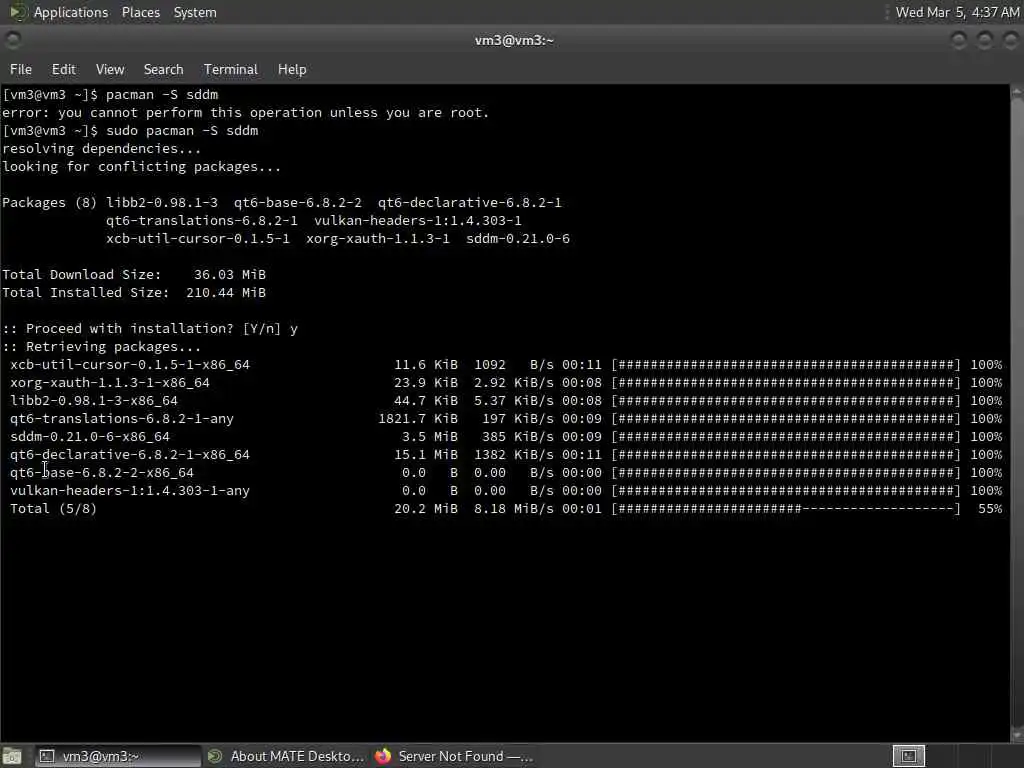Click the qt6-base-6.8.2-2-x86_64 download row
The width and height of the screenshot is (1024, 768).
506,472
